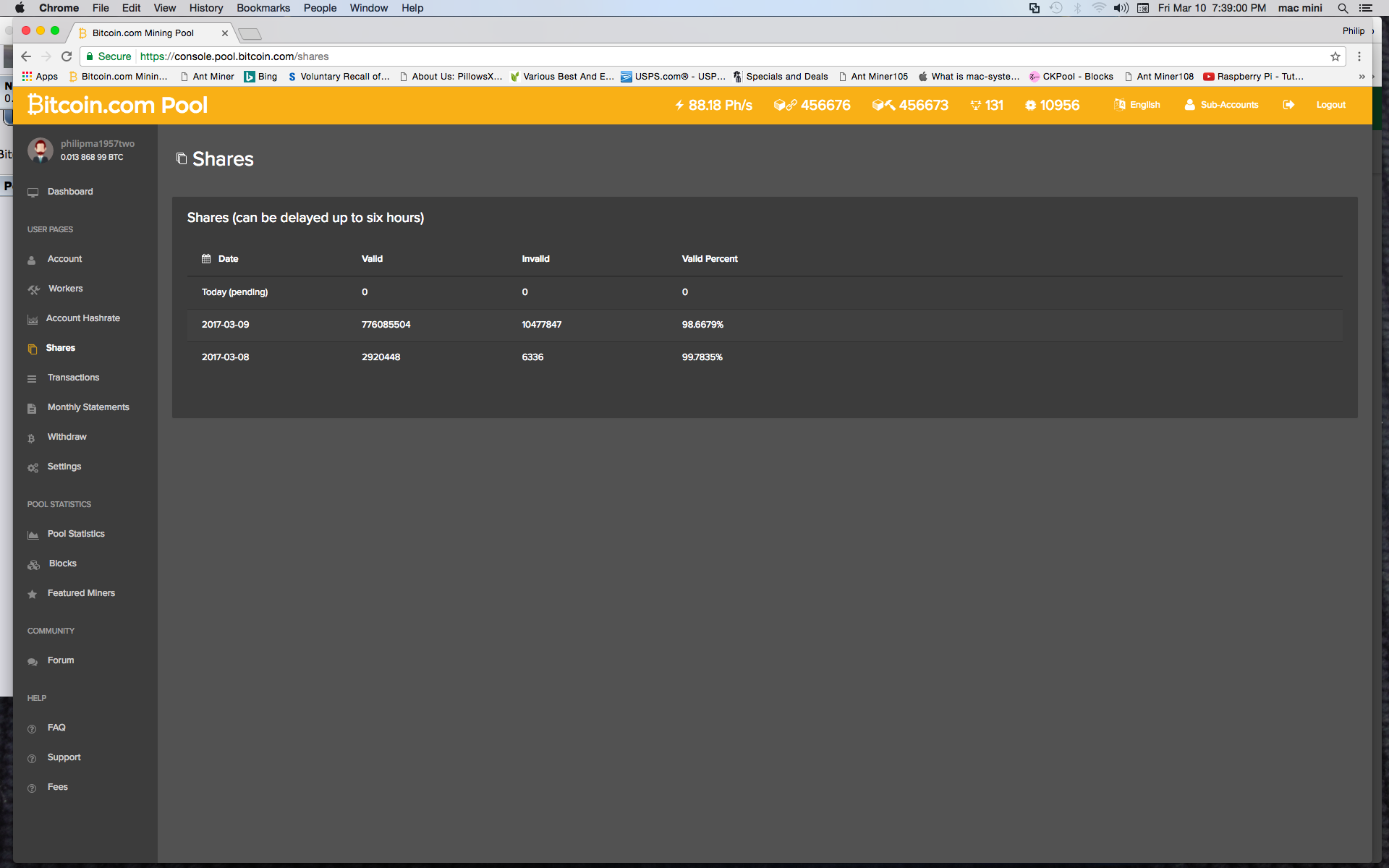
Task: Click the Today (pending) row label
Action: 234,292
